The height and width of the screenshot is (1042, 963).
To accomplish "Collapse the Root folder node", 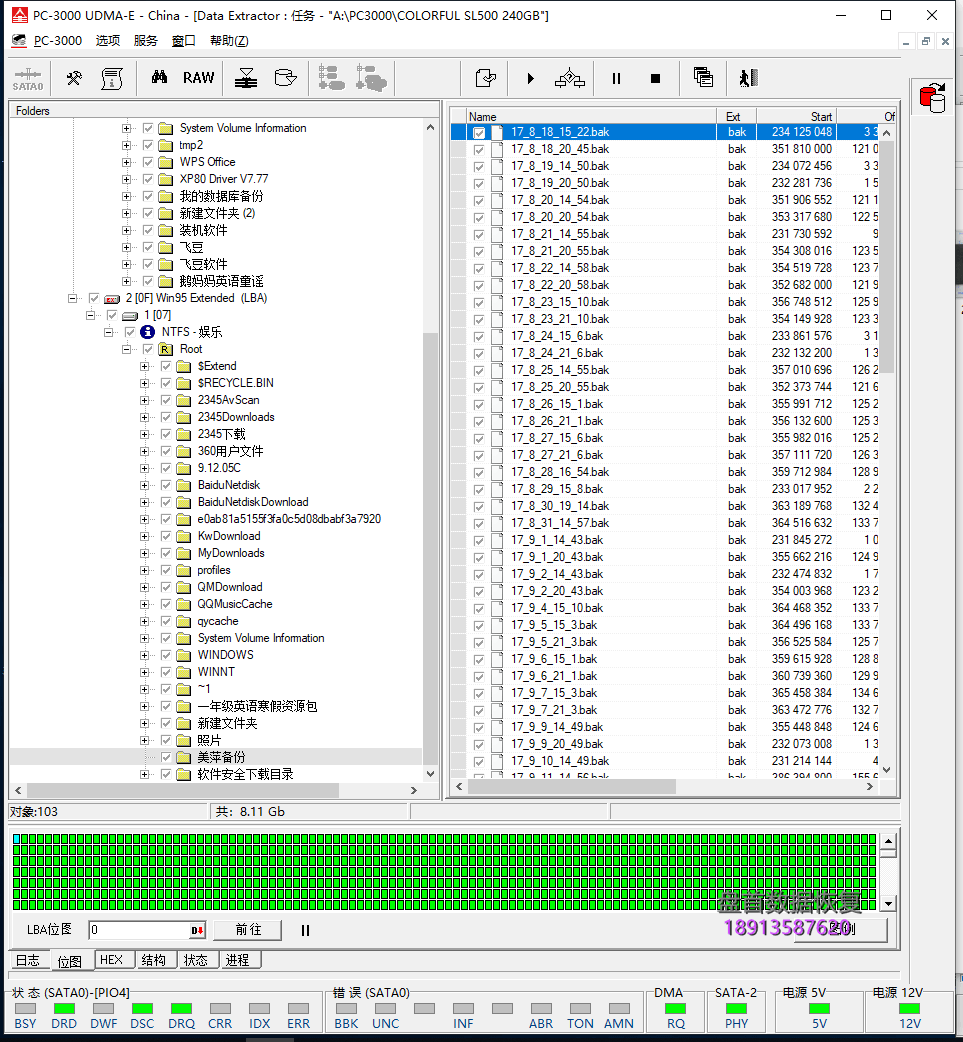I will pos(126,349).
